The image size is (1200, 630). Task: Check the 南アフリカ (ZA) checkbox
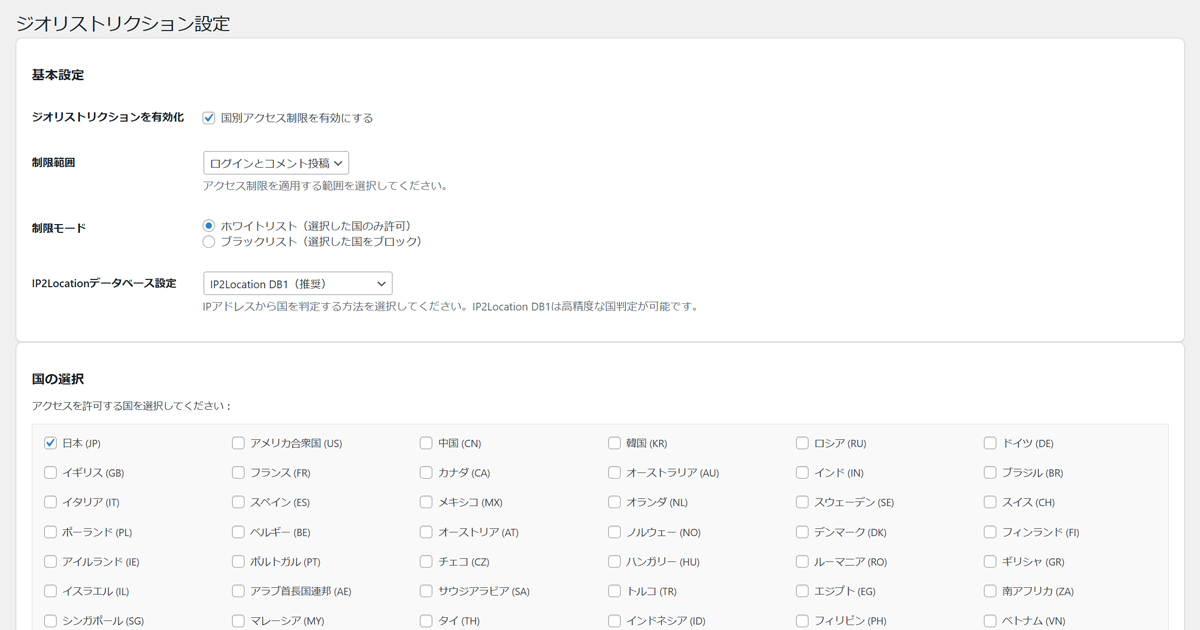tap(990, 591)
